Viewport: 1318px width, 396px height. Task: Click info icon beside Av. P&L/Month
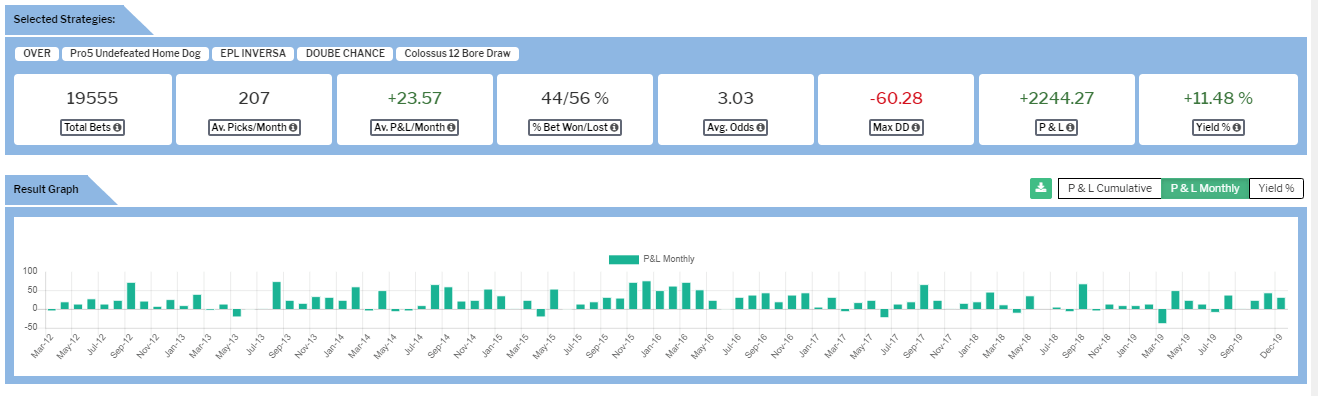451,128
